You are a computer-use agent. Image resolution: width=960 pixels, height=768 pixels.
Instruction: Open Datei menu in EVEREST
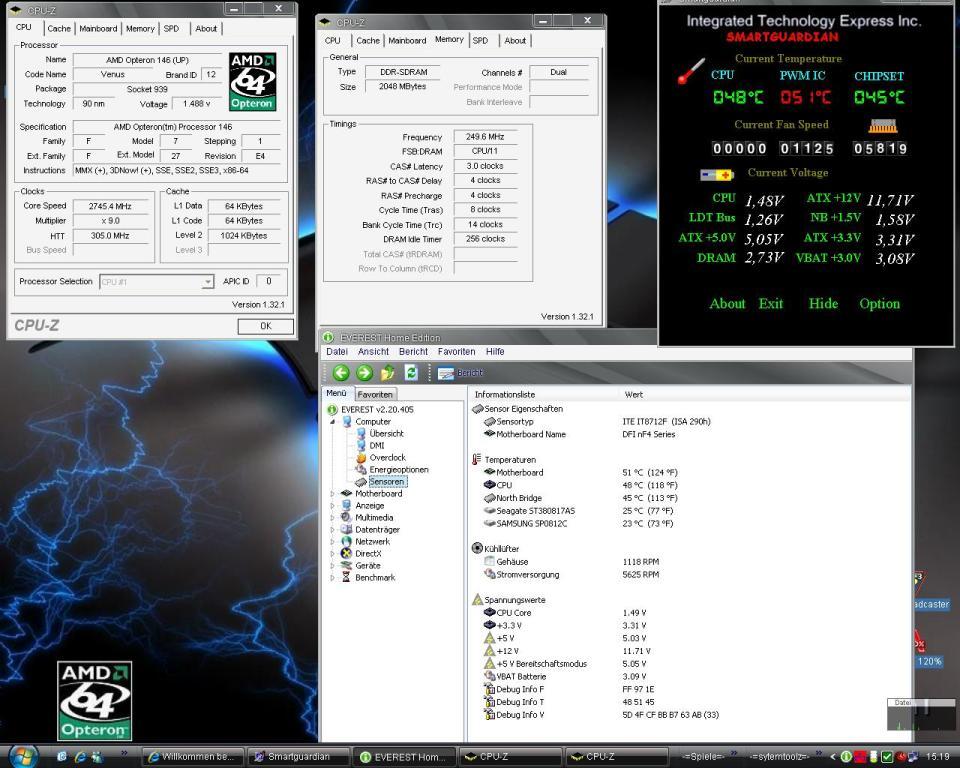337,352
